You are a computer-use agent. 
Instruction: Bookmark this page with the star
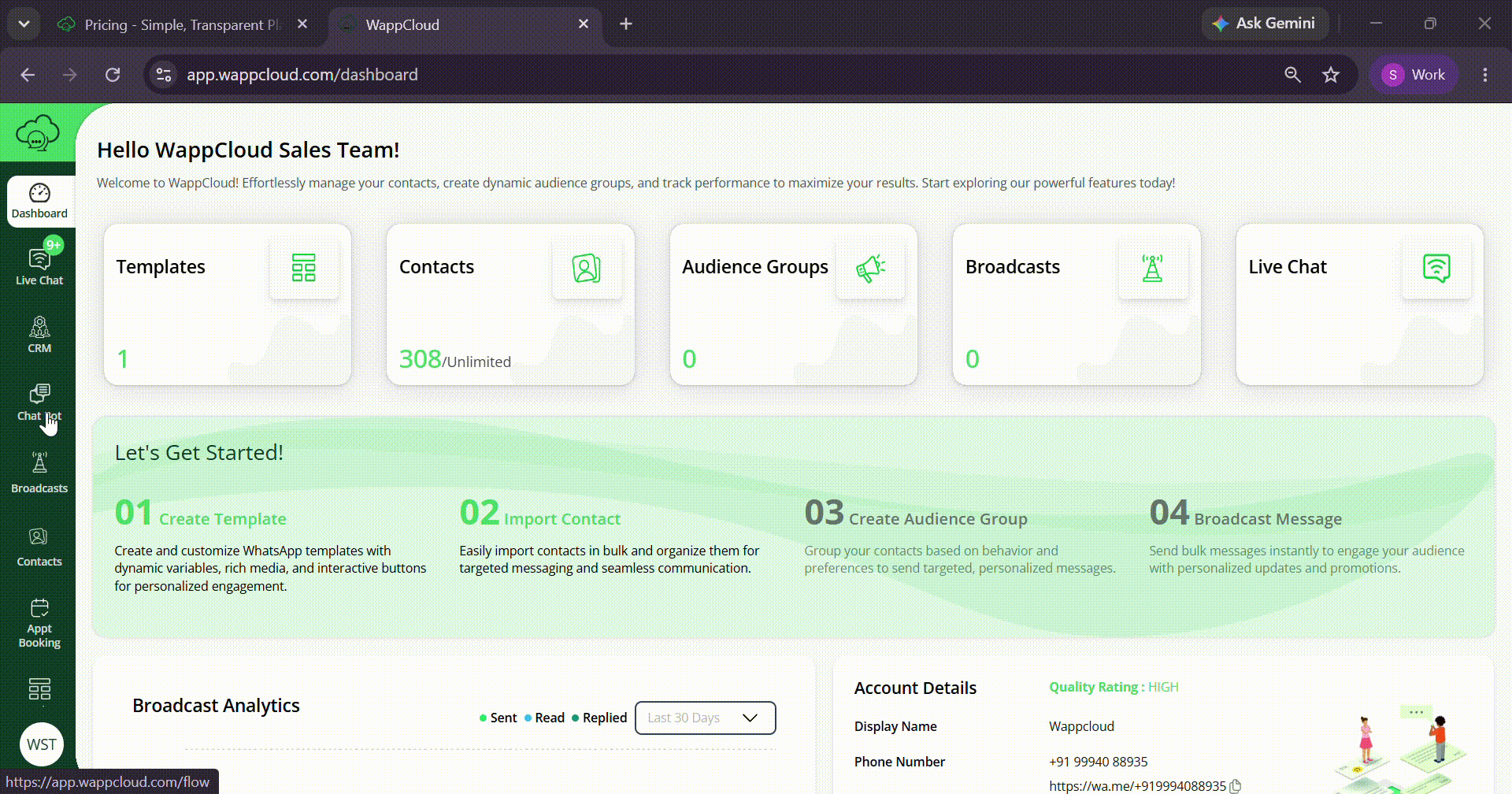tap(1331, 75)
